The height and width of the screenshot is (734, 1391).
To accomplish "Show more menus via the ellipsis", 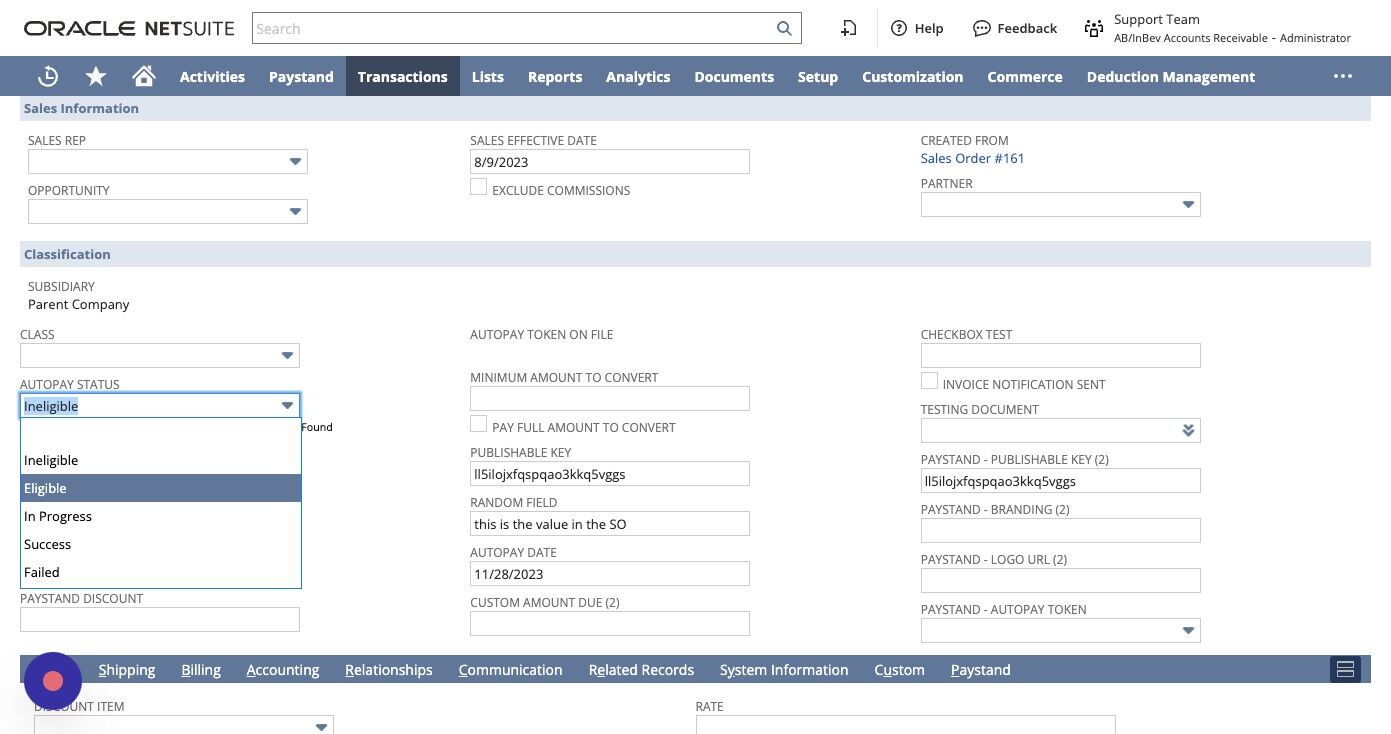I will click(x=1343, y=76).
